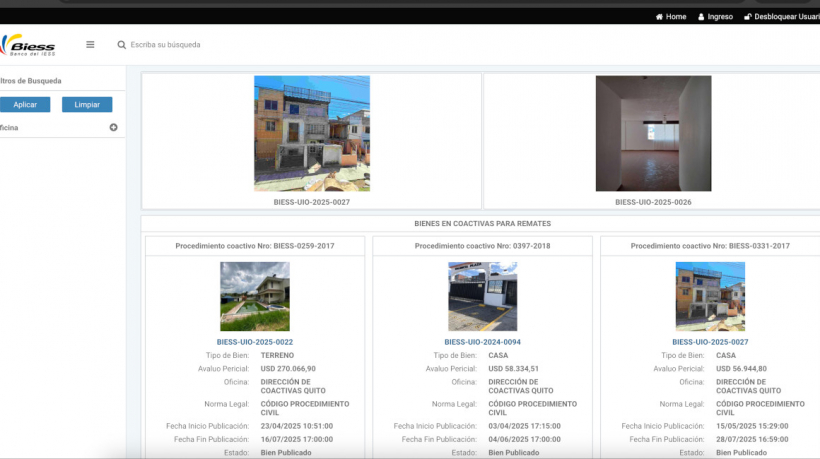Go to Home in top bar

click(671, 17)
